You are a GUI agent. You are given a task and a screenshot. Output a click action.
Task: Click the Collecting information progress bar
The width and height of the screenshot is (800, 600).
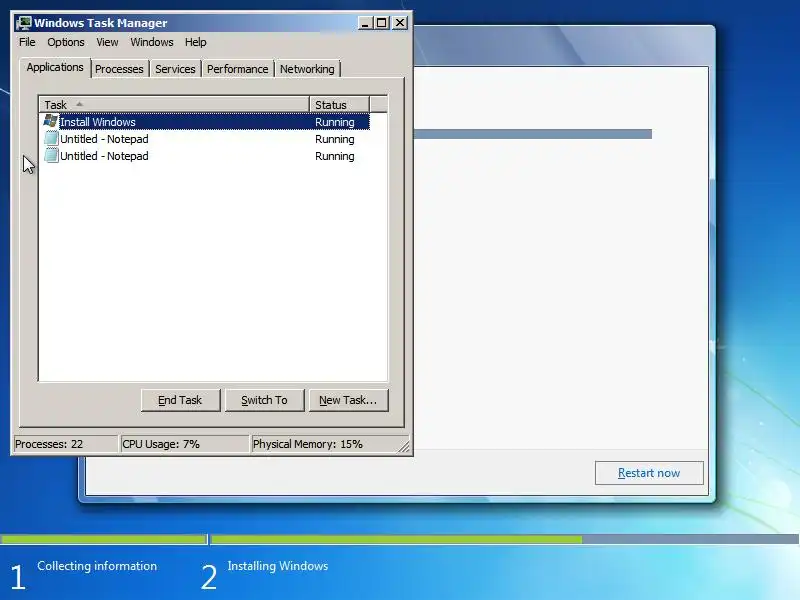[x=103, y=539]
